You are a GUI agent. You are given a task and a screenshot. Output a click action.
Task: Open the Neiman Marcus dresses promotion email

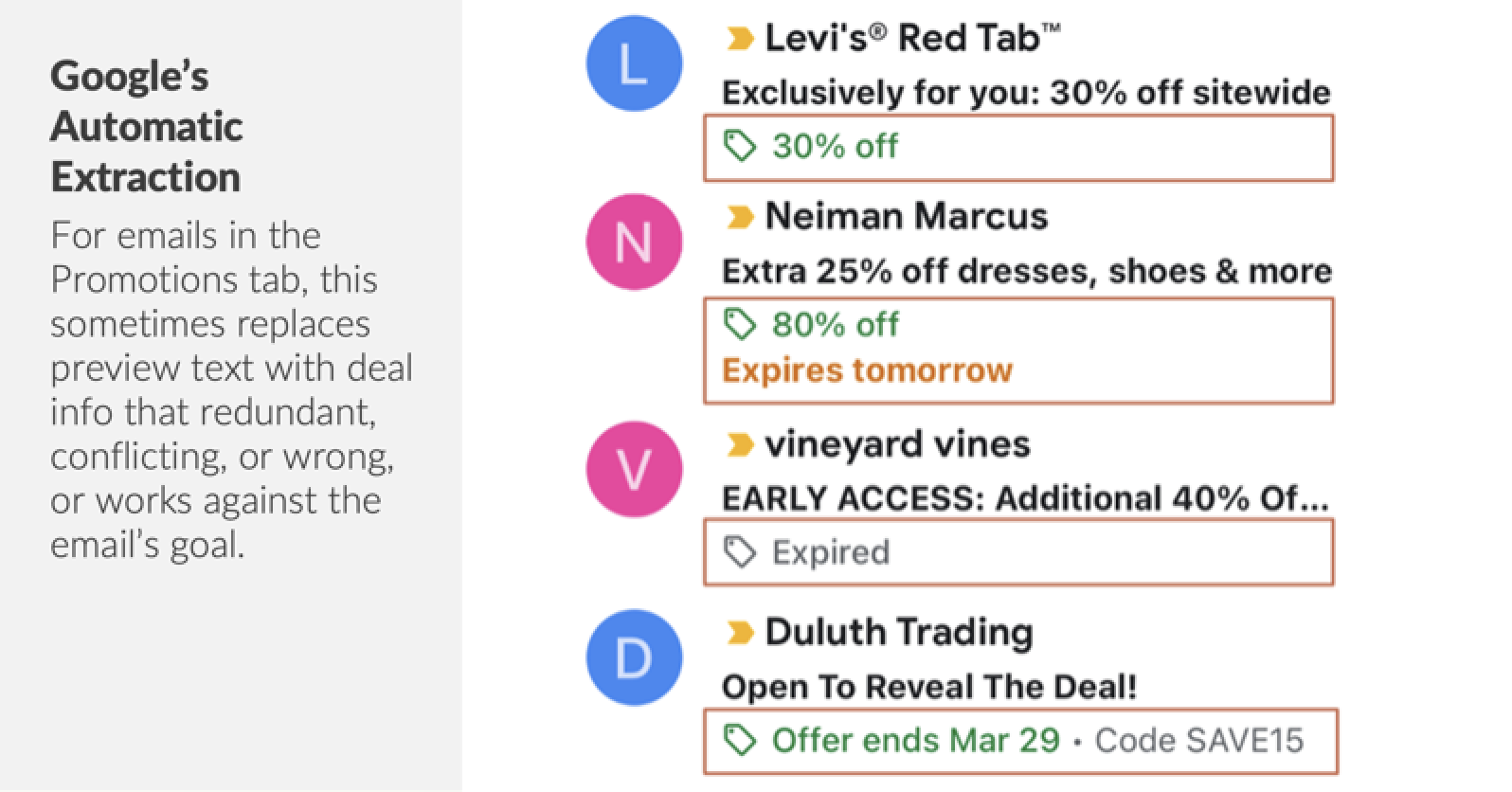point(1027,271)
